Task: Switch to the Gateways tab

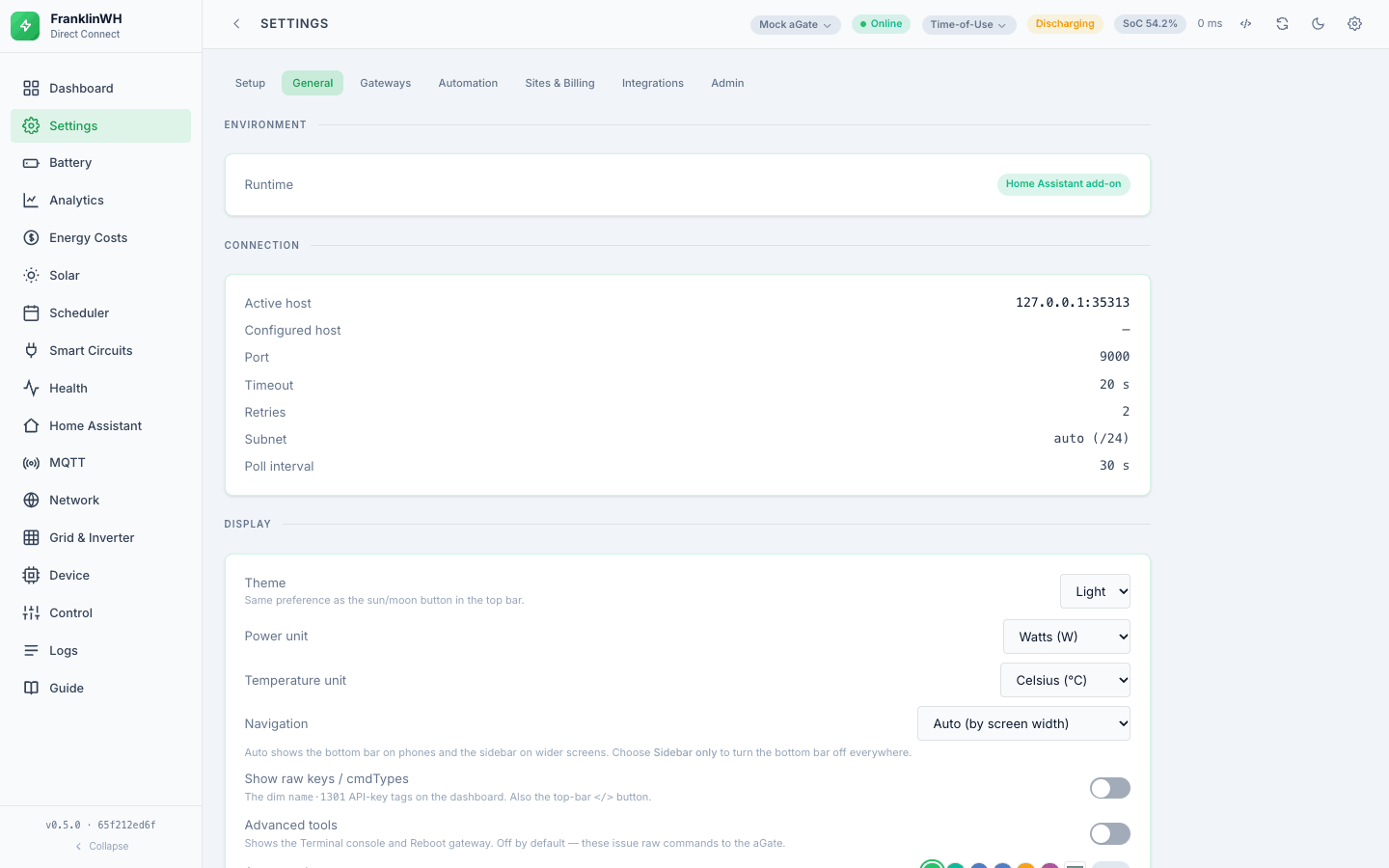Action: click(x=386, y=83)
